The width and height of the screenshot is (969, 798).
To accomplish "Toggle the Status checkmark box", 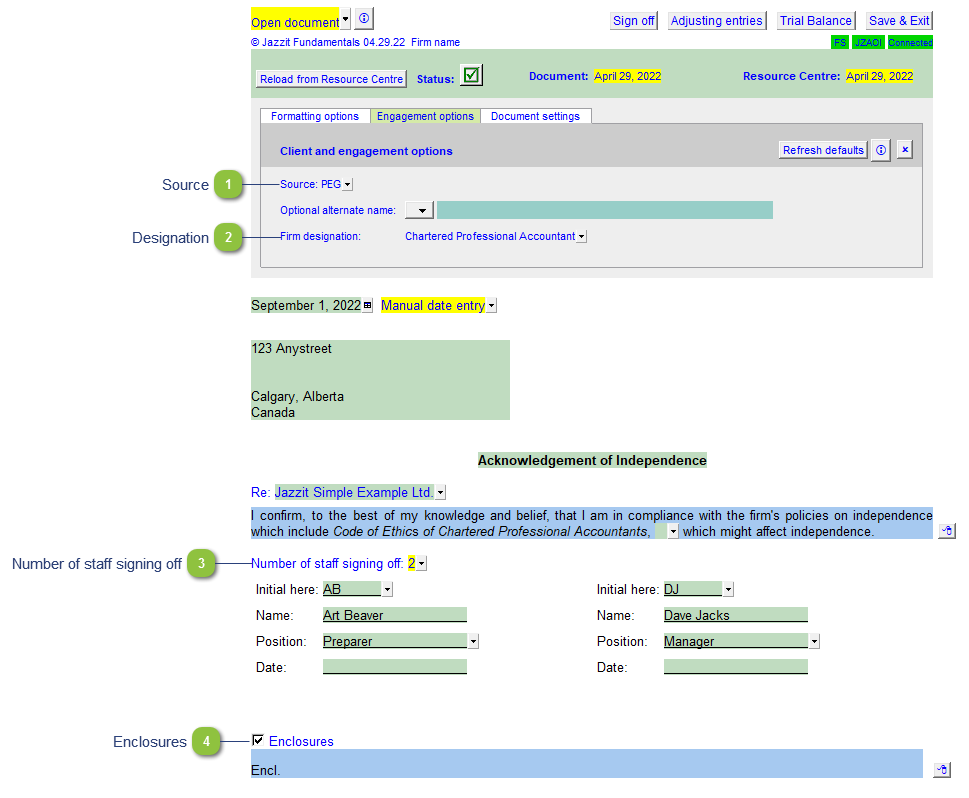I will tap(471, 76).
